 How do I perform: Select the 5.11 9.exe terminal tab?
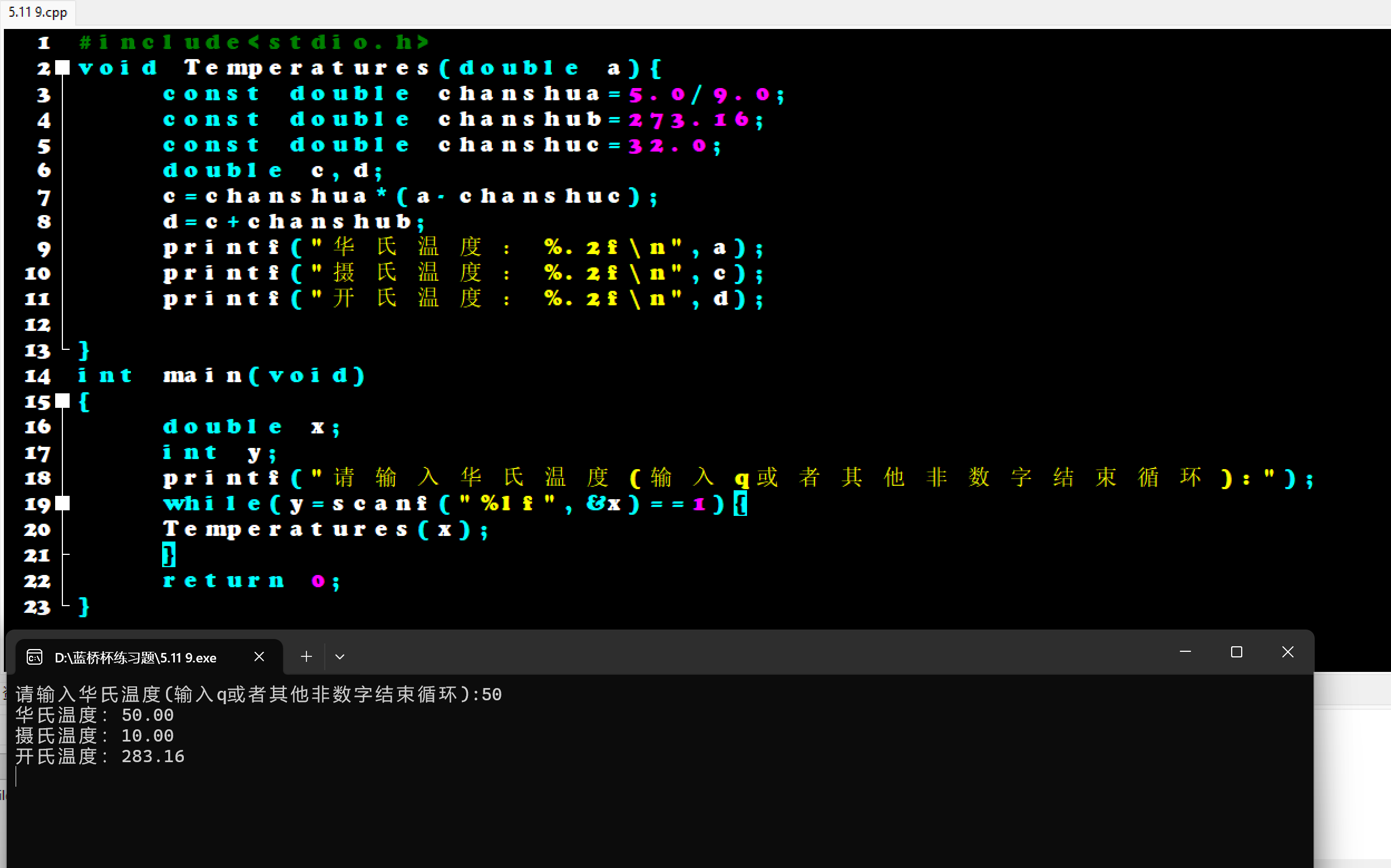point(135,657)
